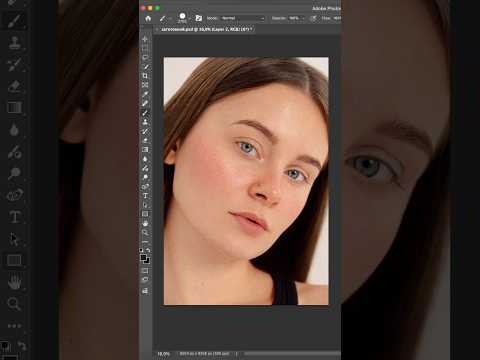This screenshot has height=360, width=480.
Task: Select the Blur tool
Action: (x=145, y=159)
